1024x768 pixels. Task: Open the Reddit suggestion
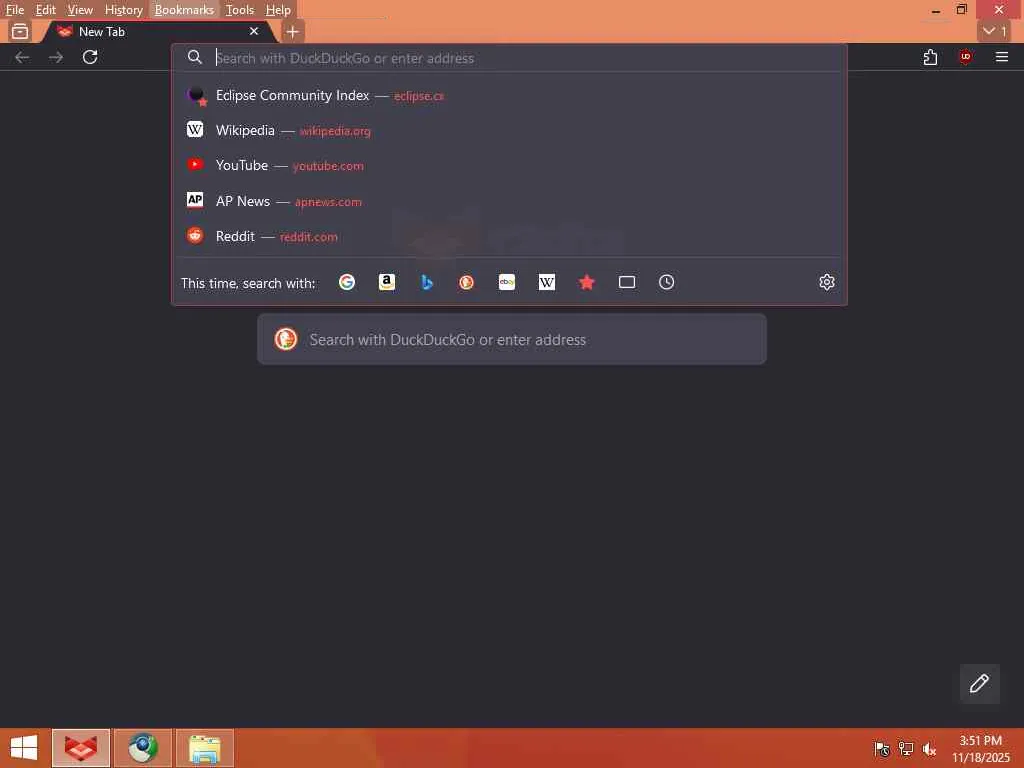[509, 236]
